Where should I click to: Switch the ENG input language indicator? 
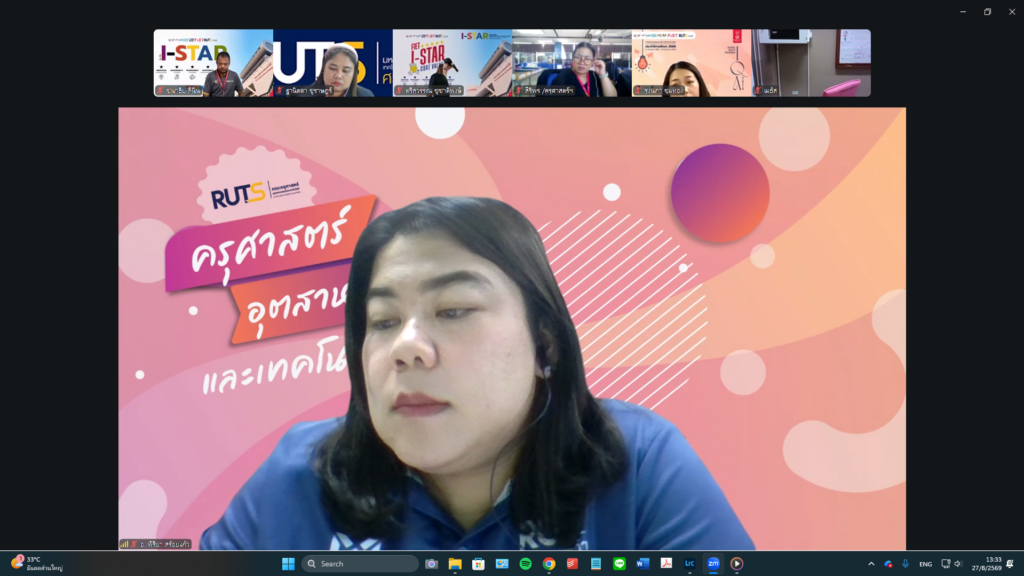925,564
